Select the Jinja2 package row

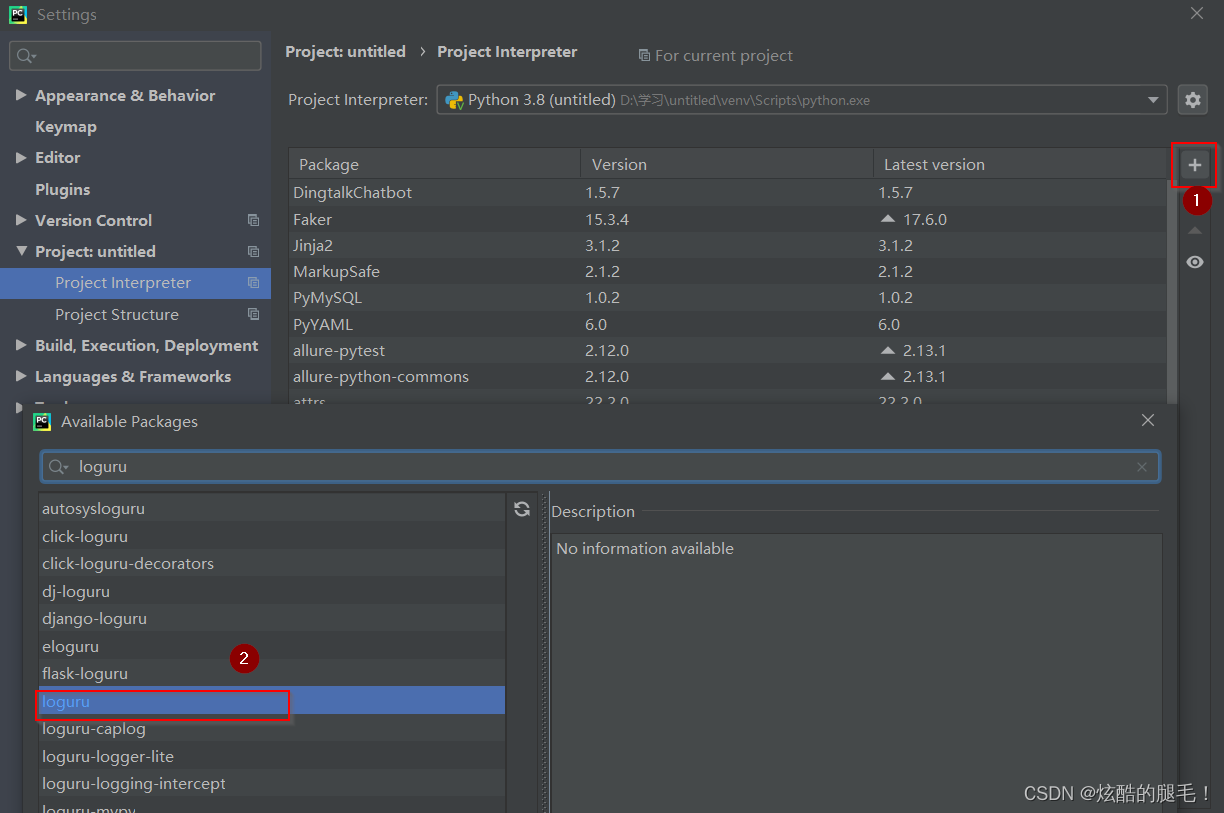(728, 245)
